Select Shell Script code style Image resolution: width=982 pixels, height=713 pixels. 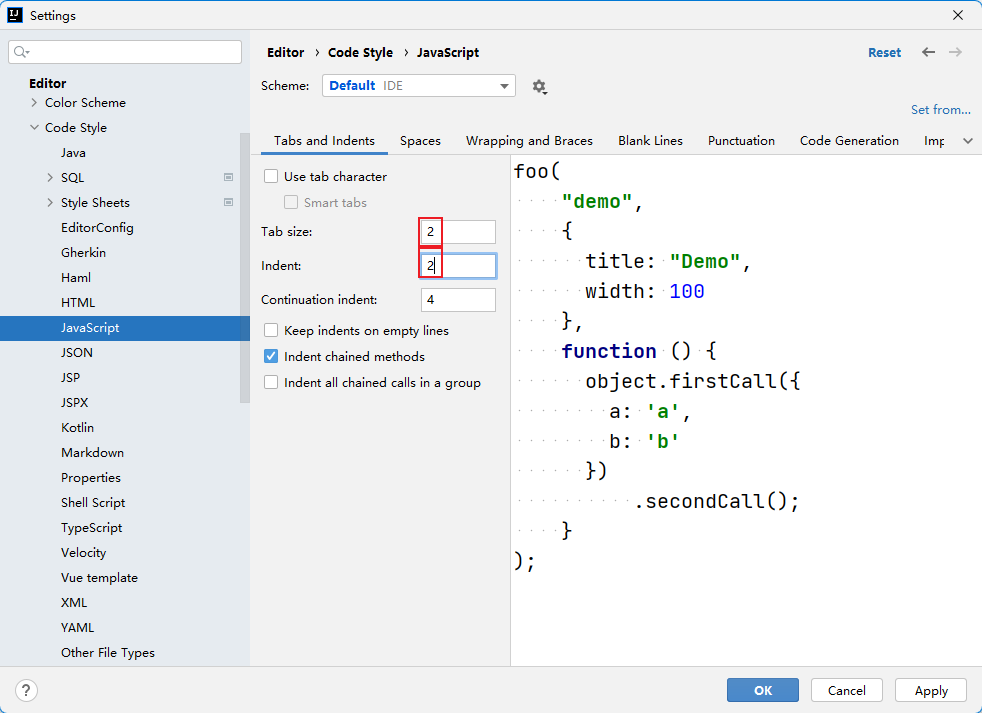93,503
